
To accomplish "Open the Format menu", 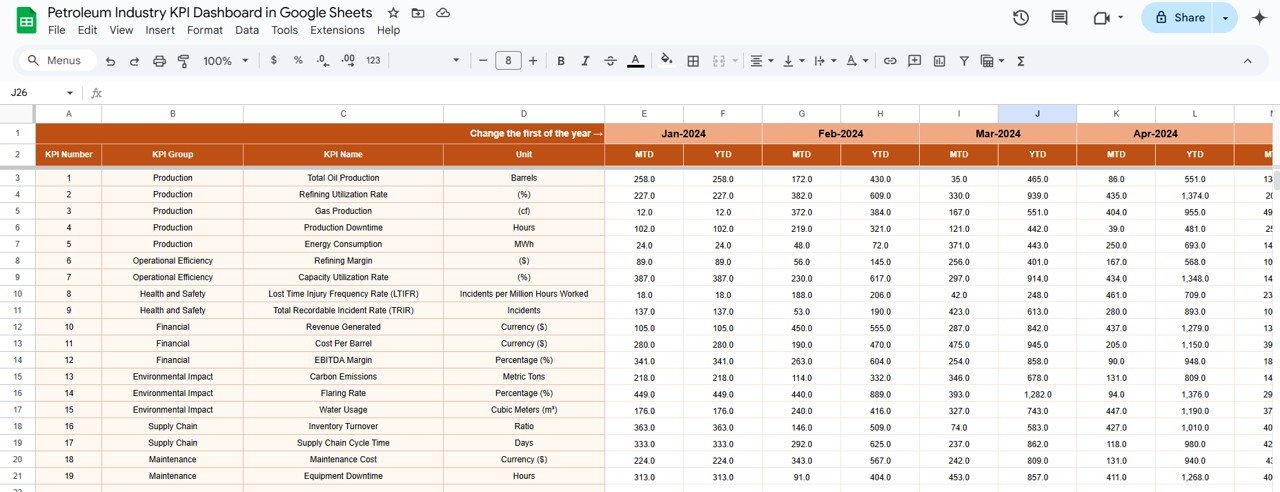I will click(205, 30).
